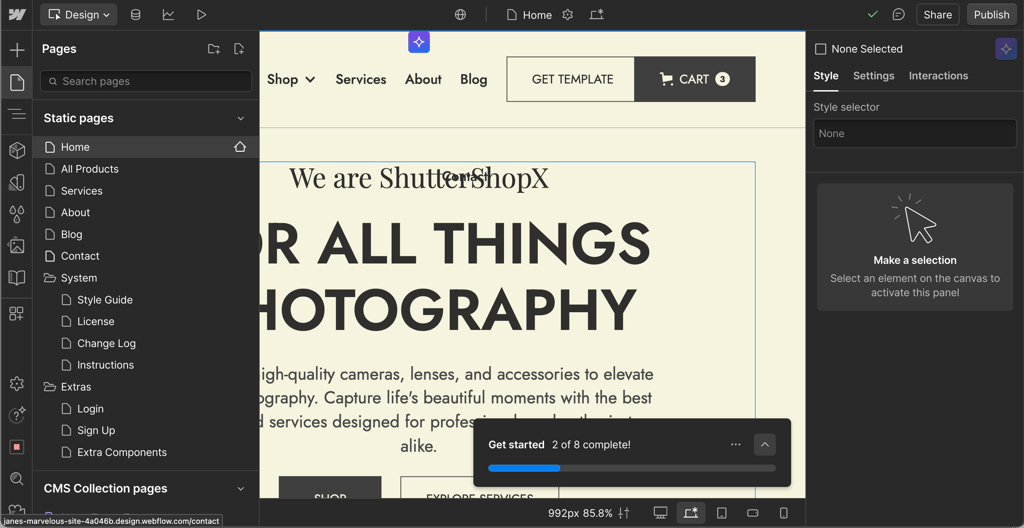Open the Sign Up page

[146, 431]
